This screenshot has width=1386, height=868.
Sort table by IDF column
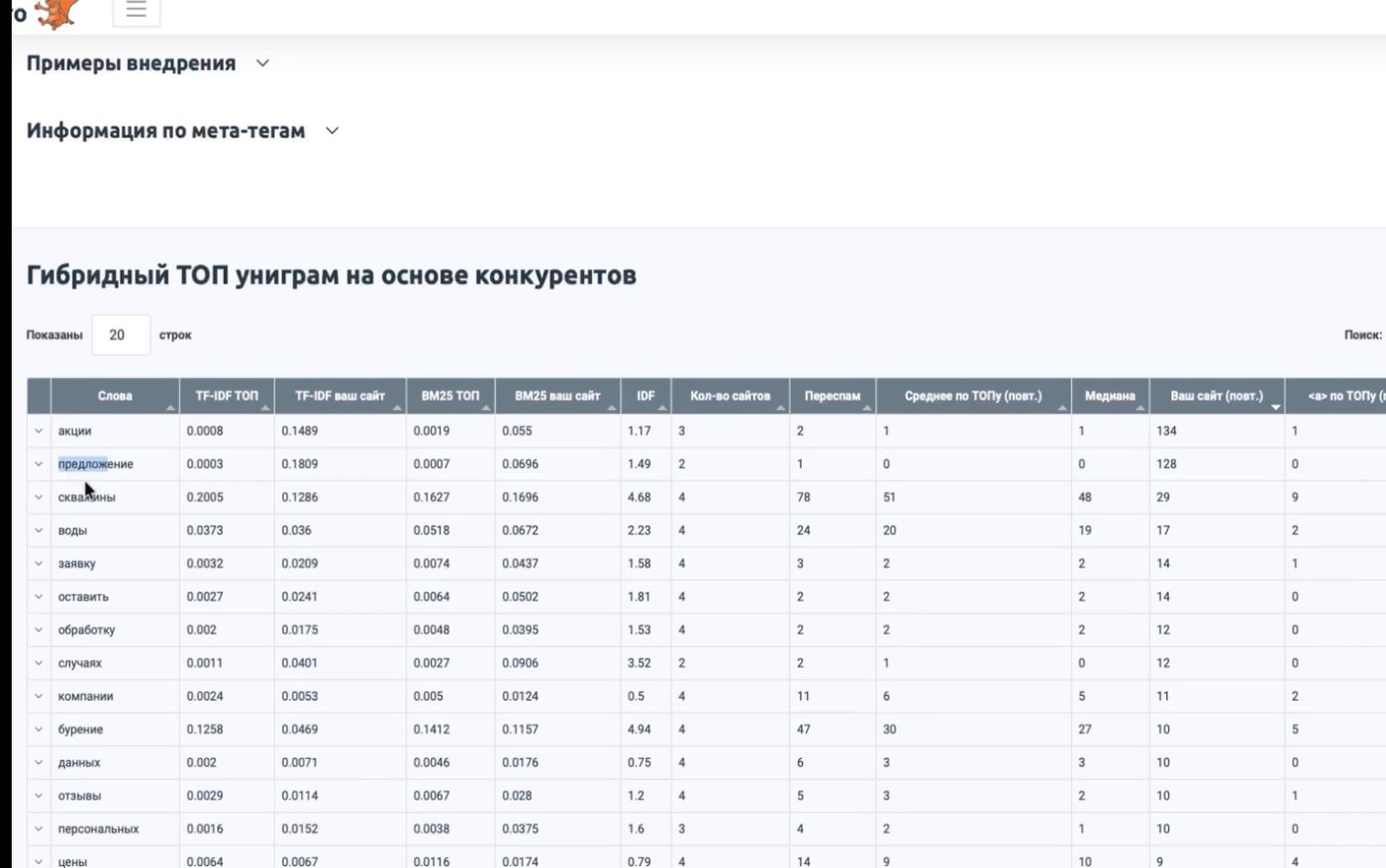pos(645,396)
